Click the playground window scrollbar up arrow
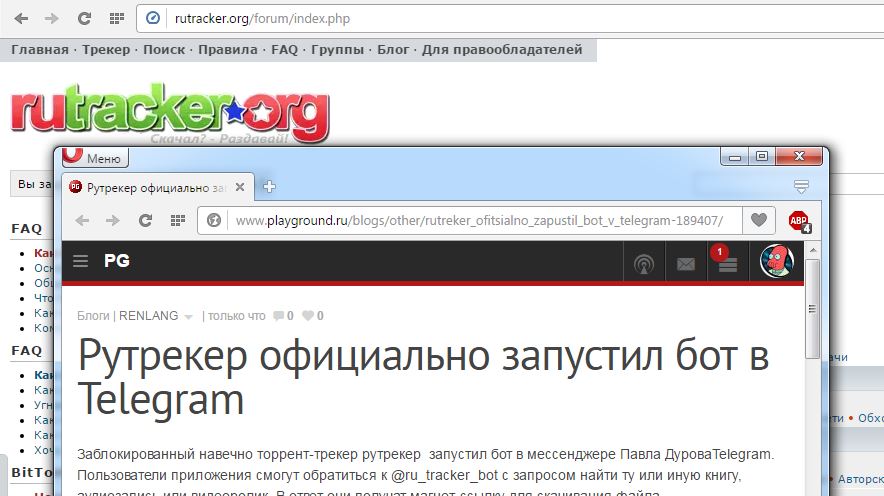 tap(812, 250)
